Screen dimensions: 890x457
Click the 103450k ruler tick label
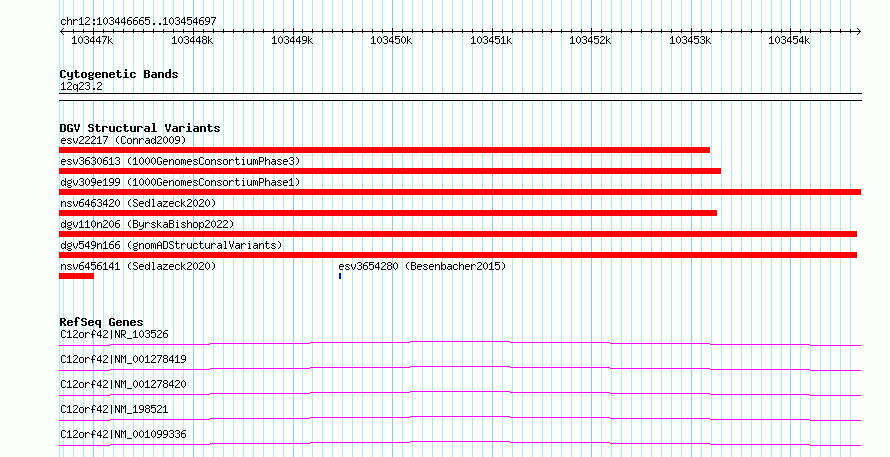click(391, 41)
